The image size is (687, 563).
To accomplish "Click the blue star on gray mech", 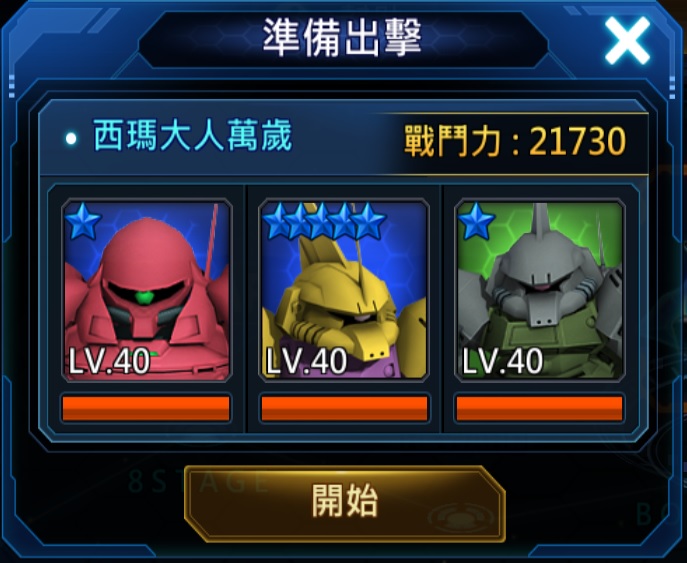I will coord(476,222).
